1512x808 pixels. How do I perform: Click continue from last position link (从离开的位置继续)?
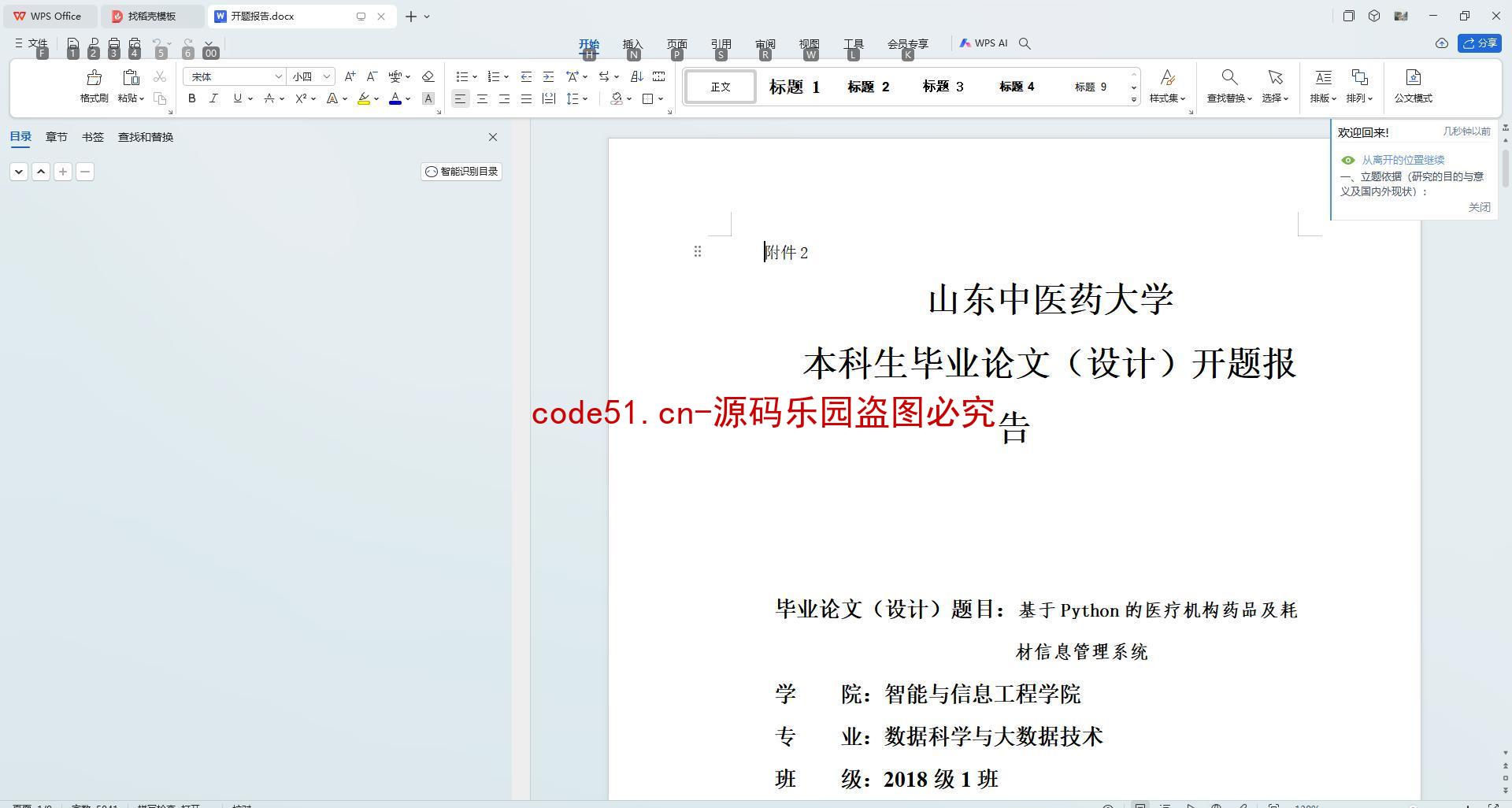[x=1403, y=160]
